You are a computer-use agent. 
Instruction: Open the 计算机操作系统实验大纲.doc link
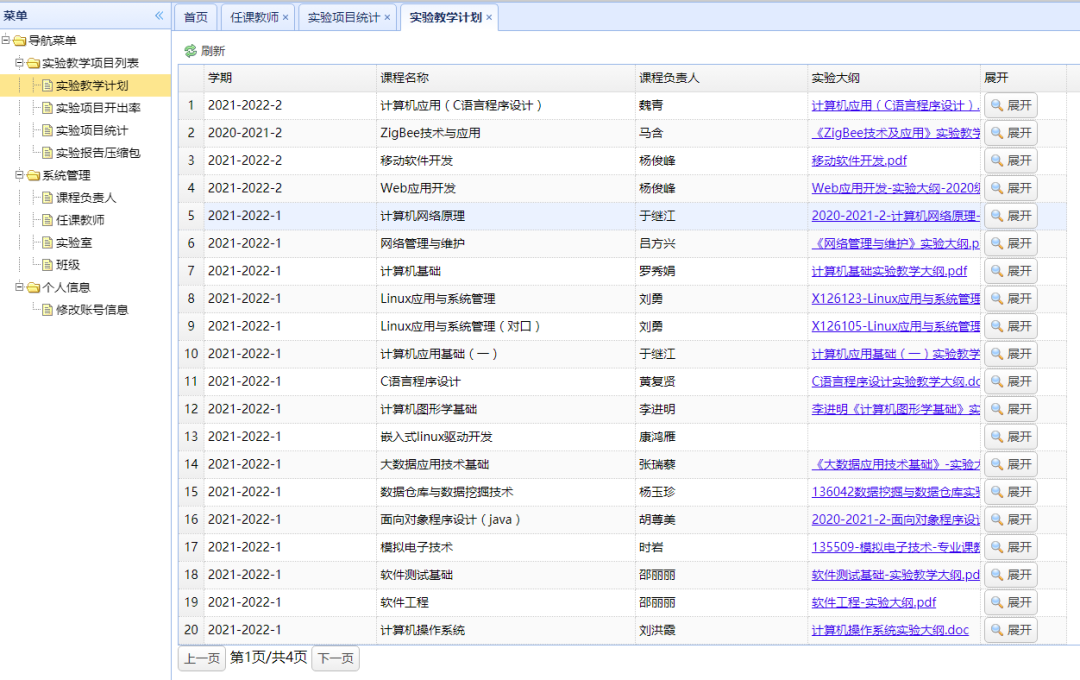(x=890, y=630)
